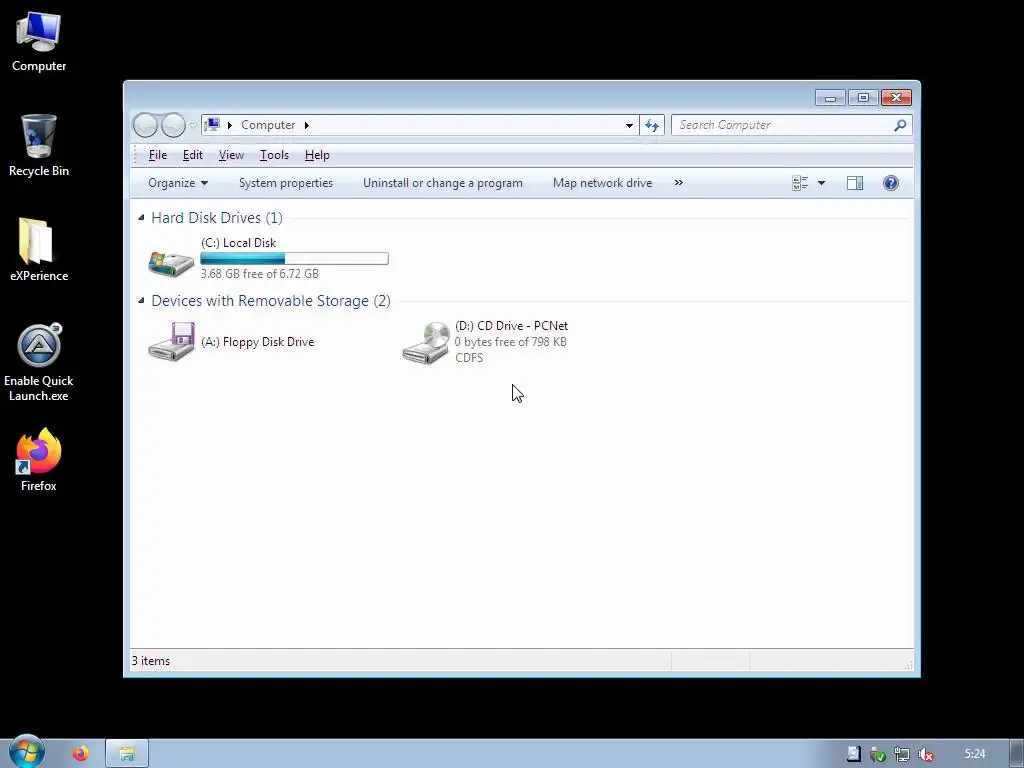Select the eXPerience folder on desktop
Image resolution: width=1024 pixels, height=768 pixels.
click(39, 250)
